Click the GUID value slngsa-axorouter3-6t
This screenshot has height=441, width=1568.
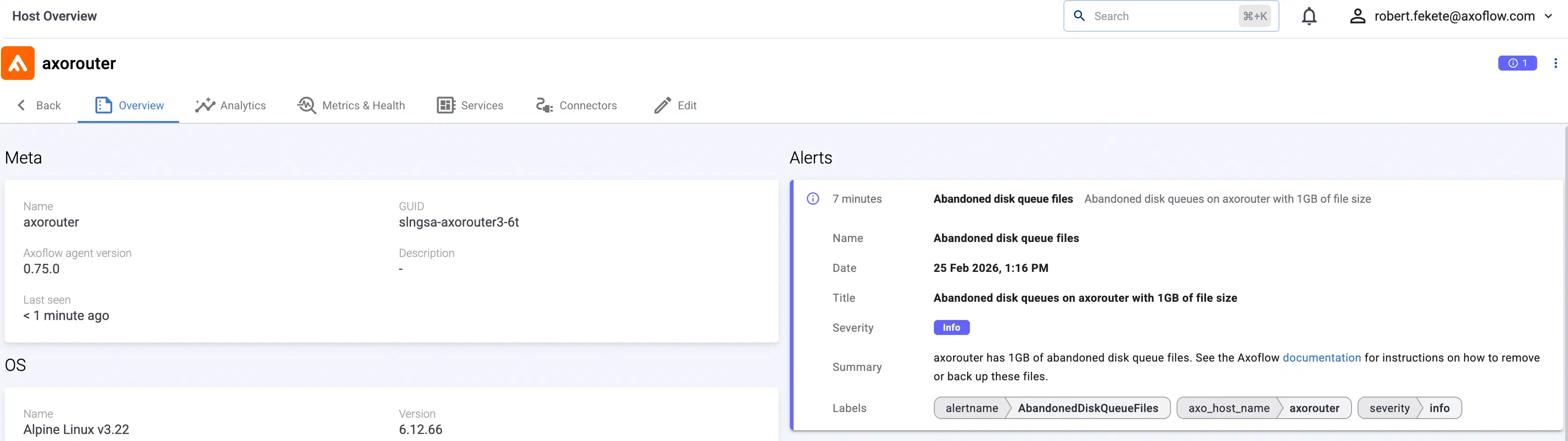point(458,223)
